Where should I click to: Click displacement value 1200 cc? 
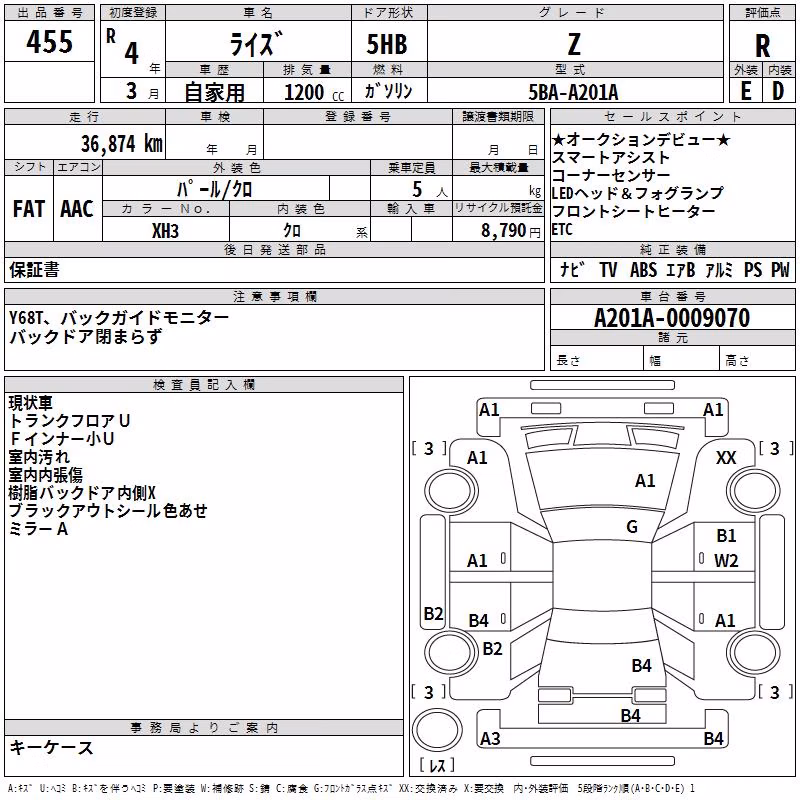coord(314,92)
